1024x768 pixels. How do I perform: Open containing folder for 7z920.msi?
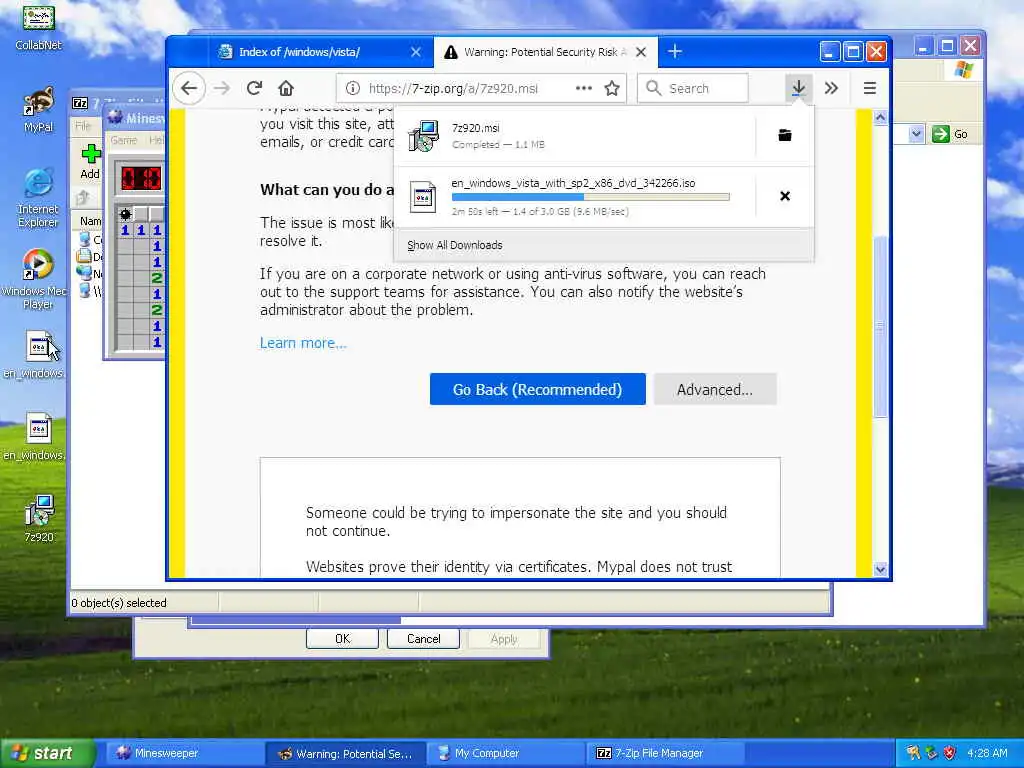coord(785,135)
